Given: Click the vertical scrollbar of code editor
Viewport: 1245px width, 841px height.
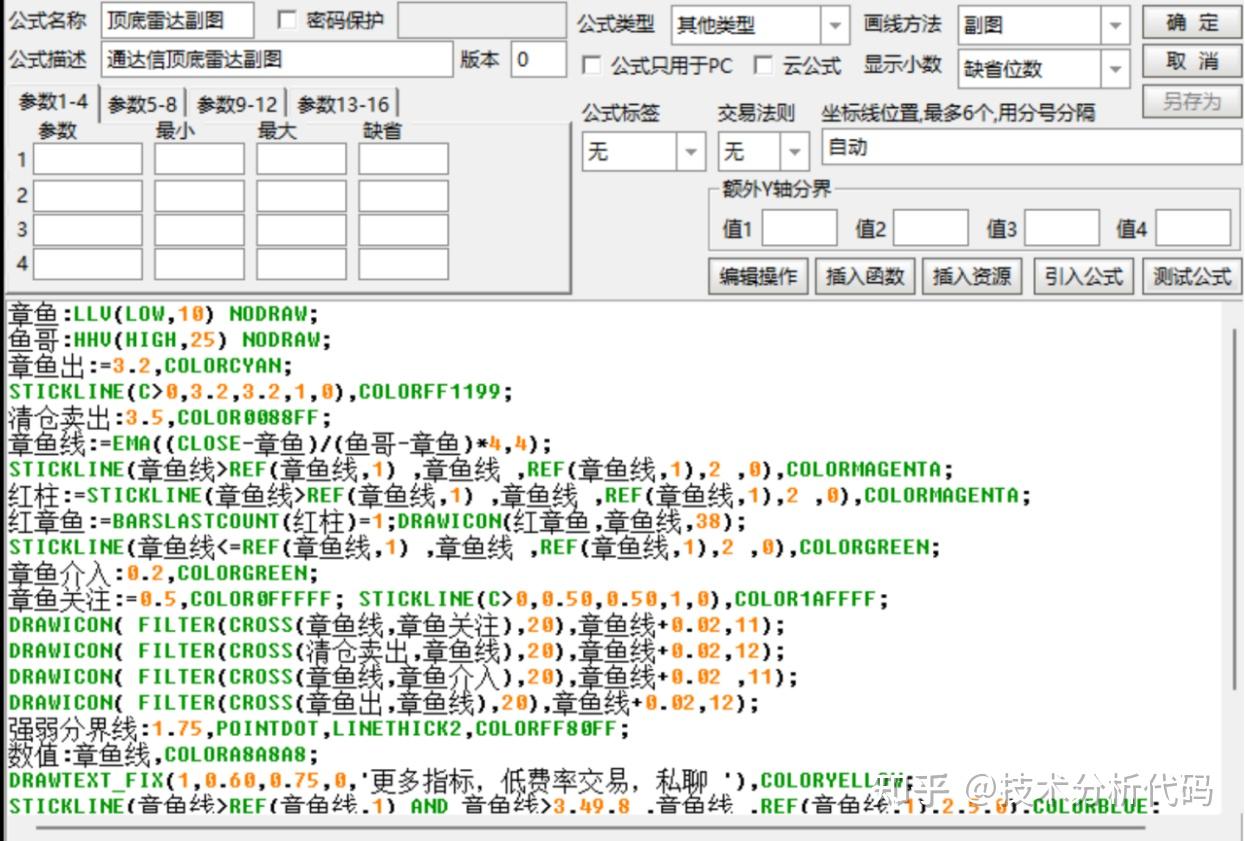Looking at the screenshot, I should click(1235, 510).
